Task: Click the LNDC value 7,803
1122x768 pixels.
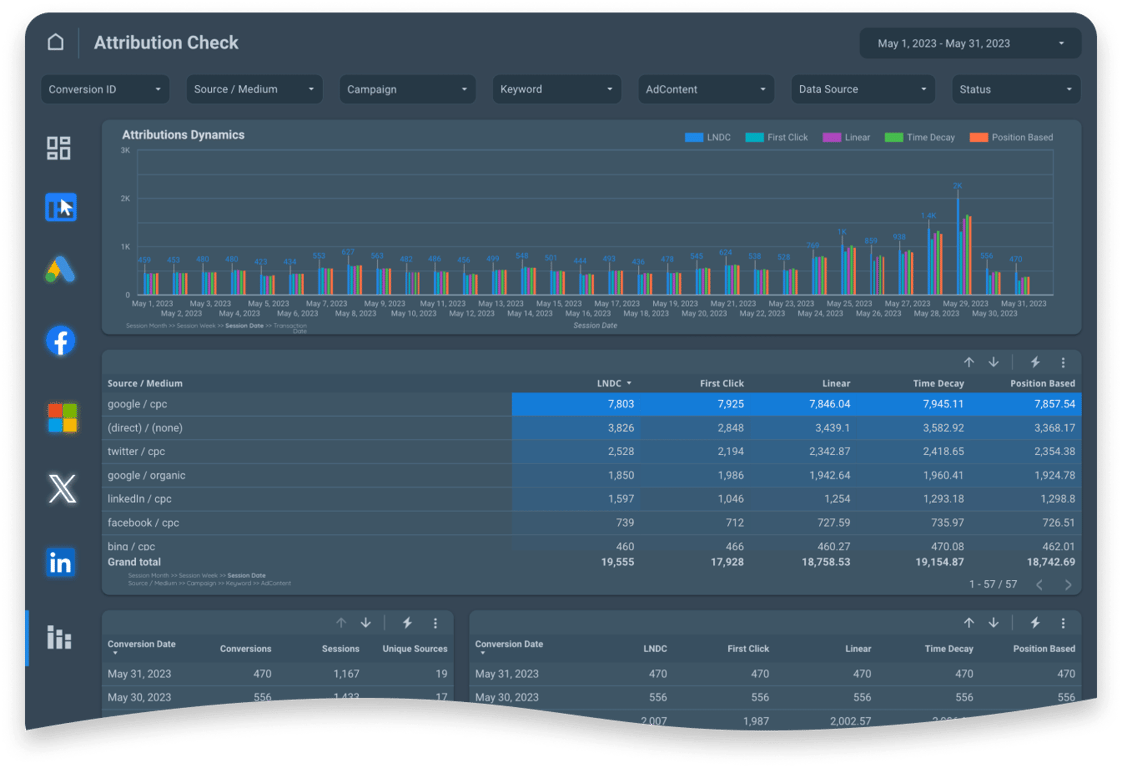Action: click(x=620, y=404)
